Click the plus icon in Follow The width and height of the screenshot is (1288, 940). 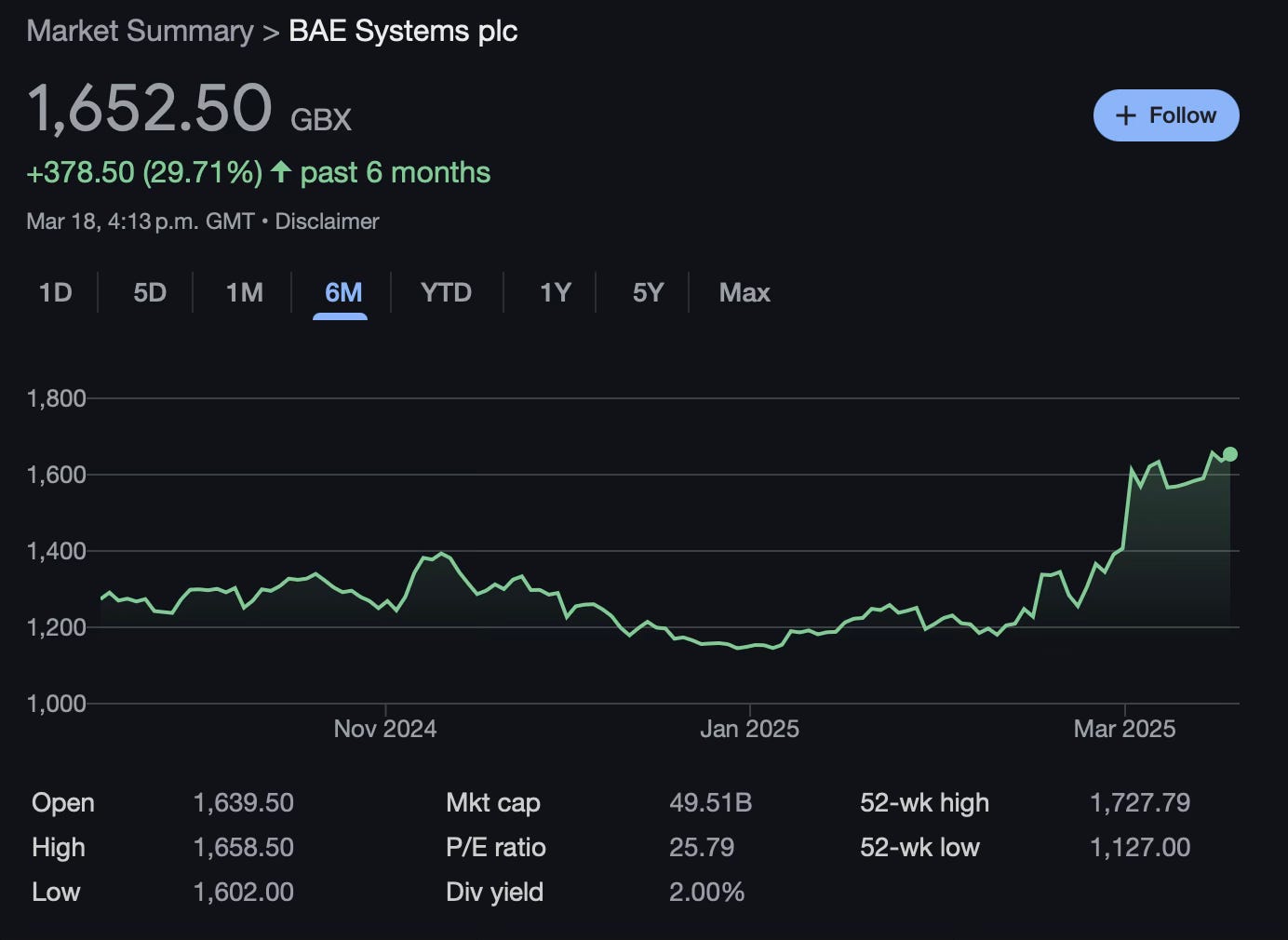(x=1126, y=115)
